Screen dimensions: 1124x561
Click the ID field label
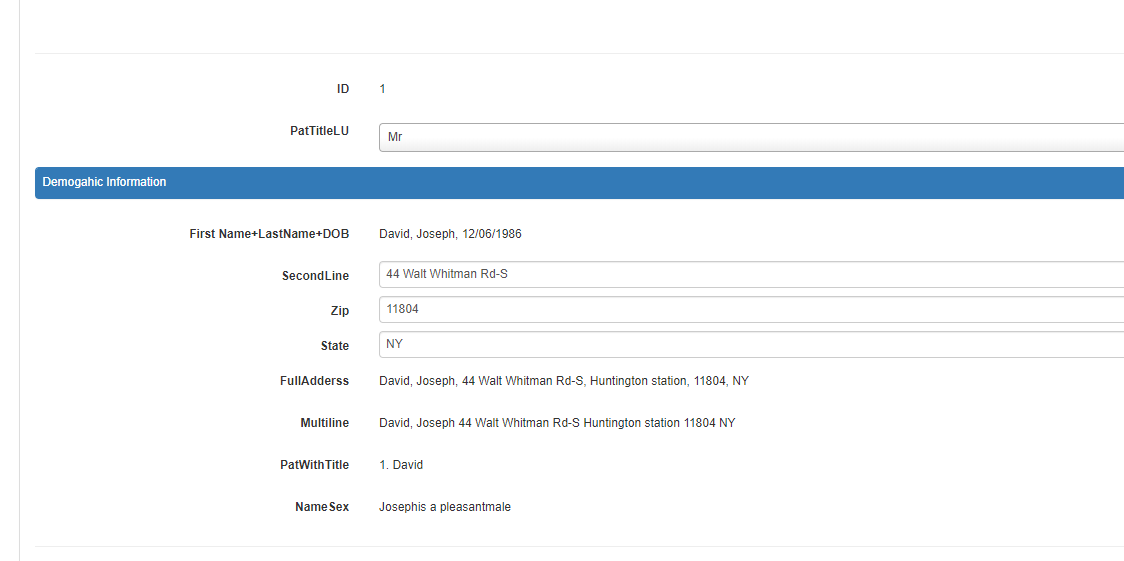[x=343, y=89]
